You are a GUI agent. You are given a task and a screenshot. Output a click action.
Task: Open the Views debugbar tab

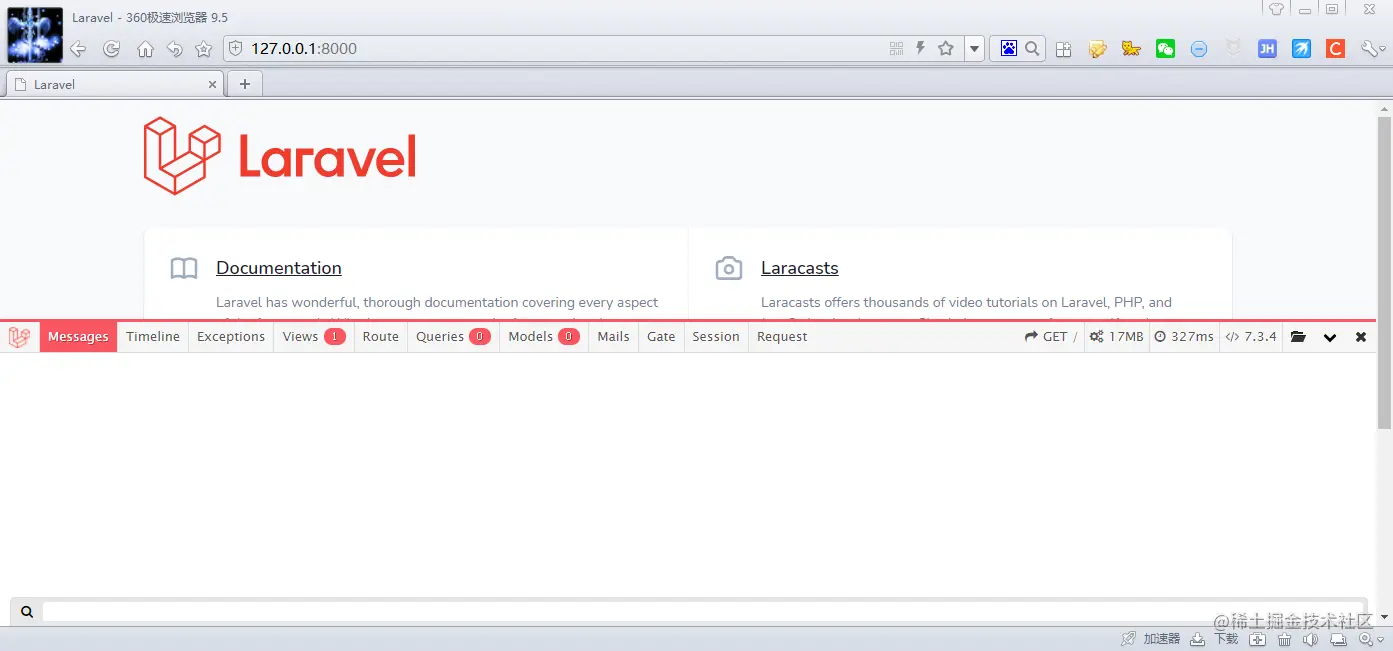click(314, 337)
